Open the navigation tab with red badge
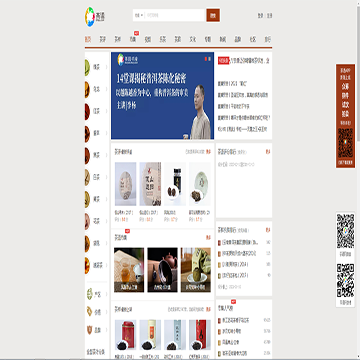The width and height of the screenshot is (360, 360). click(133, 39)
